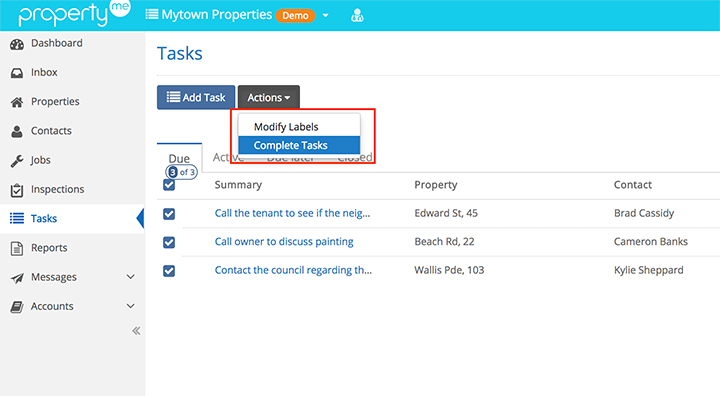Click the Summary column header
The width and height of the screenshot is (720, 396).
(x=238, y=185)
